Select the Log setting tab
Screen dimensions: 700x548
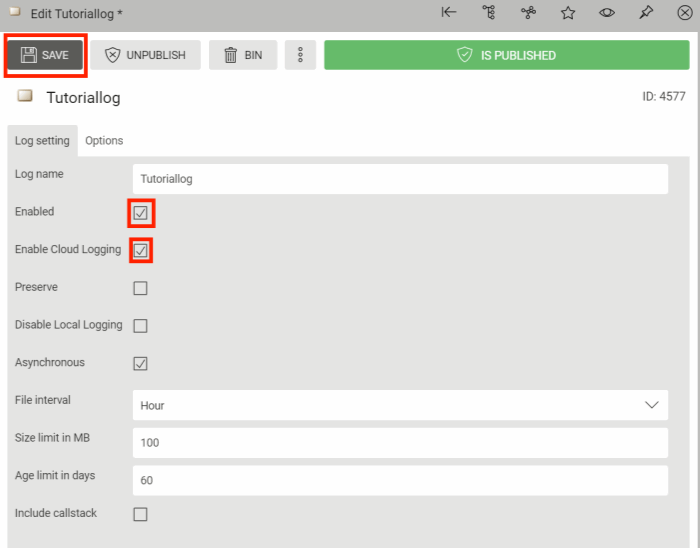42,140
